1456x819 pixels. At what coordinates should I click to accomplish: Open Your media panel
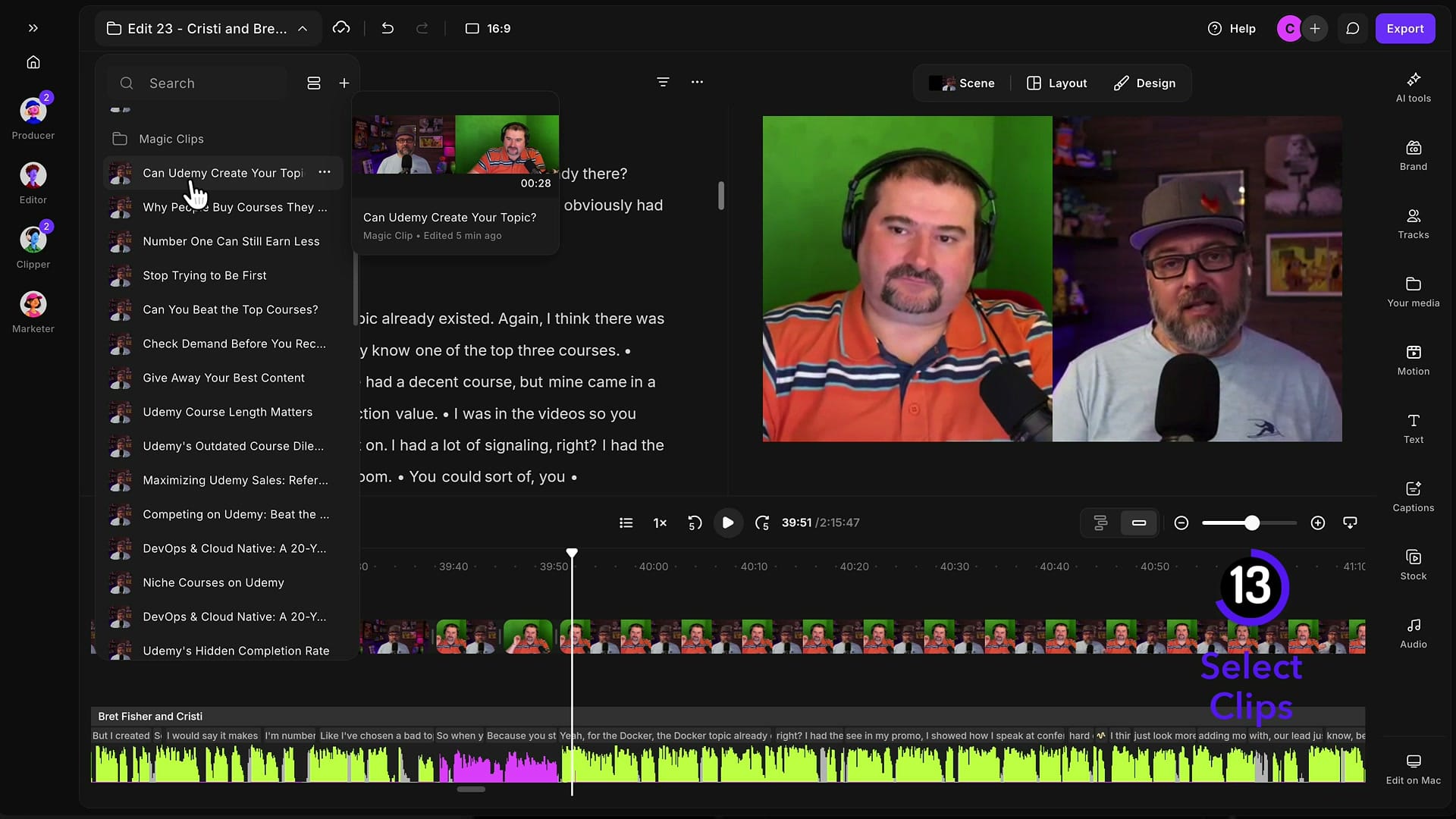(x=1414, y=292)
